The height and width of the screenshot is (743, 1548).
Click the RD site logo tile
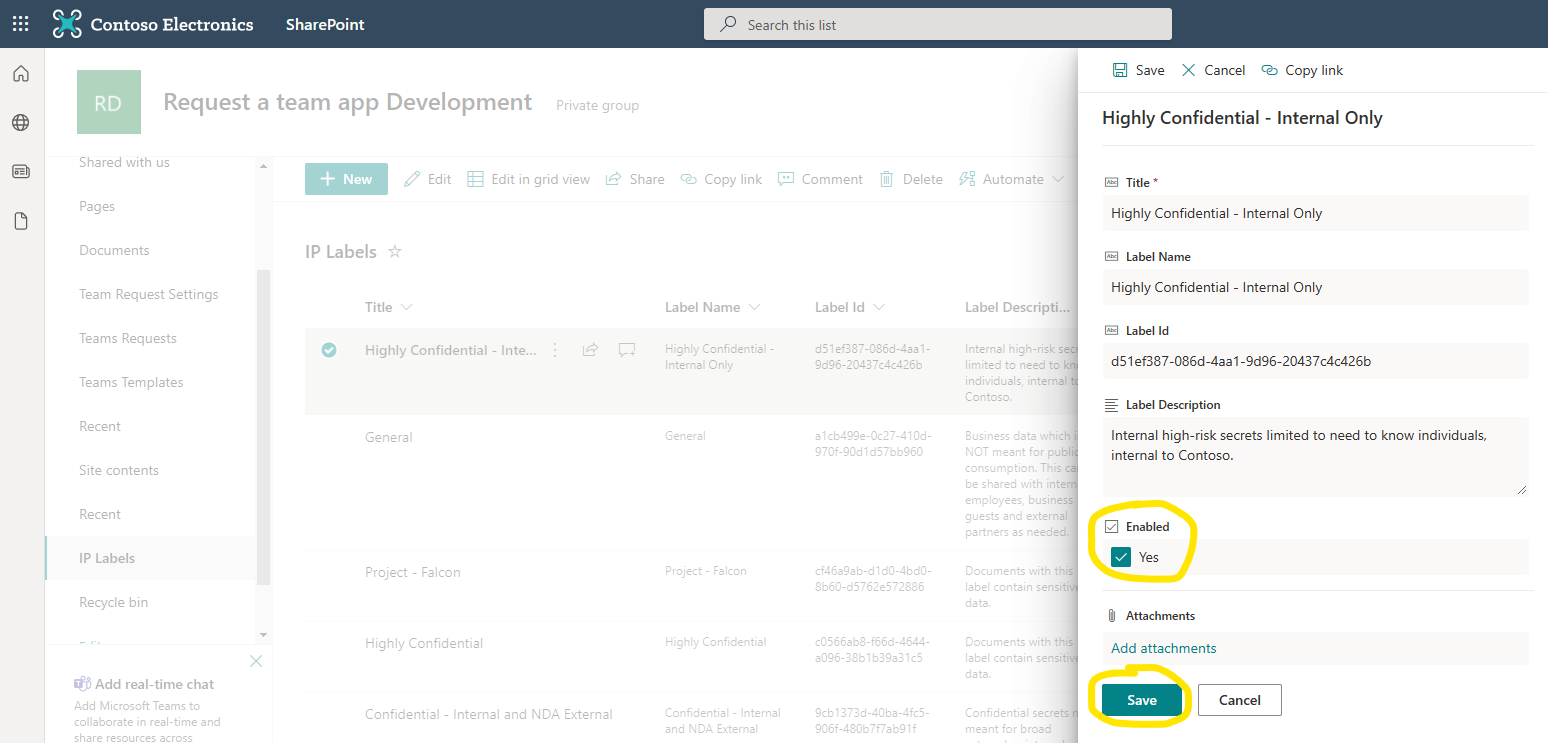108,102
